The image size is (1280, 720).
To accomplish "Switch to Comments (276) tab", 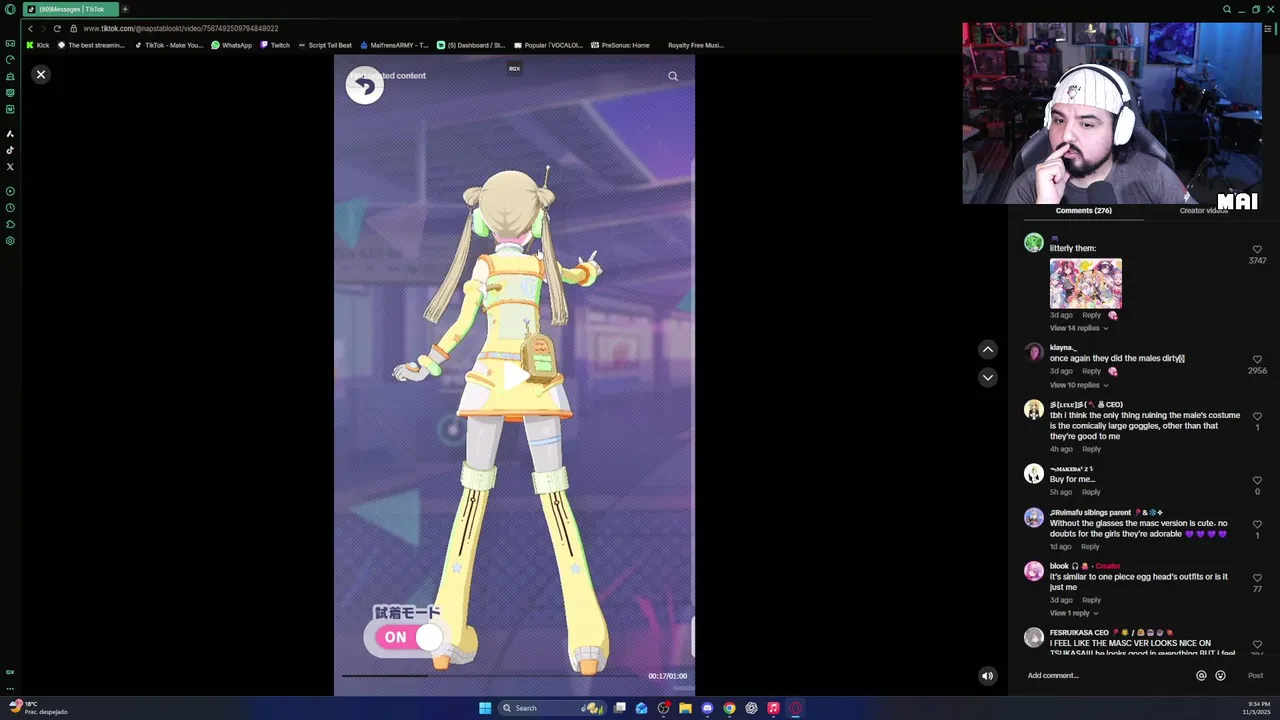I will tap(1083, 211).
